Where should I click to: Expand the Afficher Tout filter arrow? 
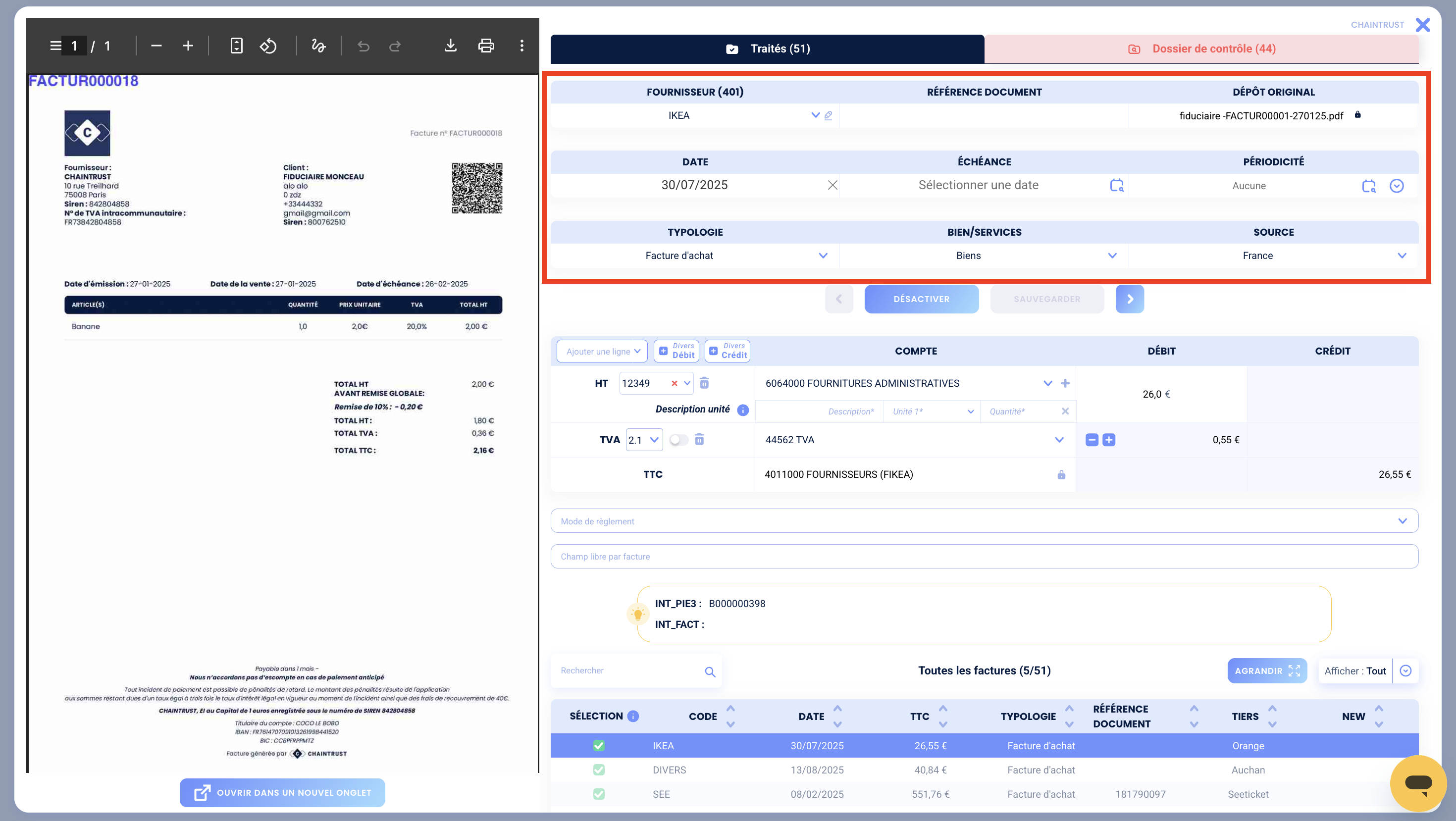point(1405,670)
